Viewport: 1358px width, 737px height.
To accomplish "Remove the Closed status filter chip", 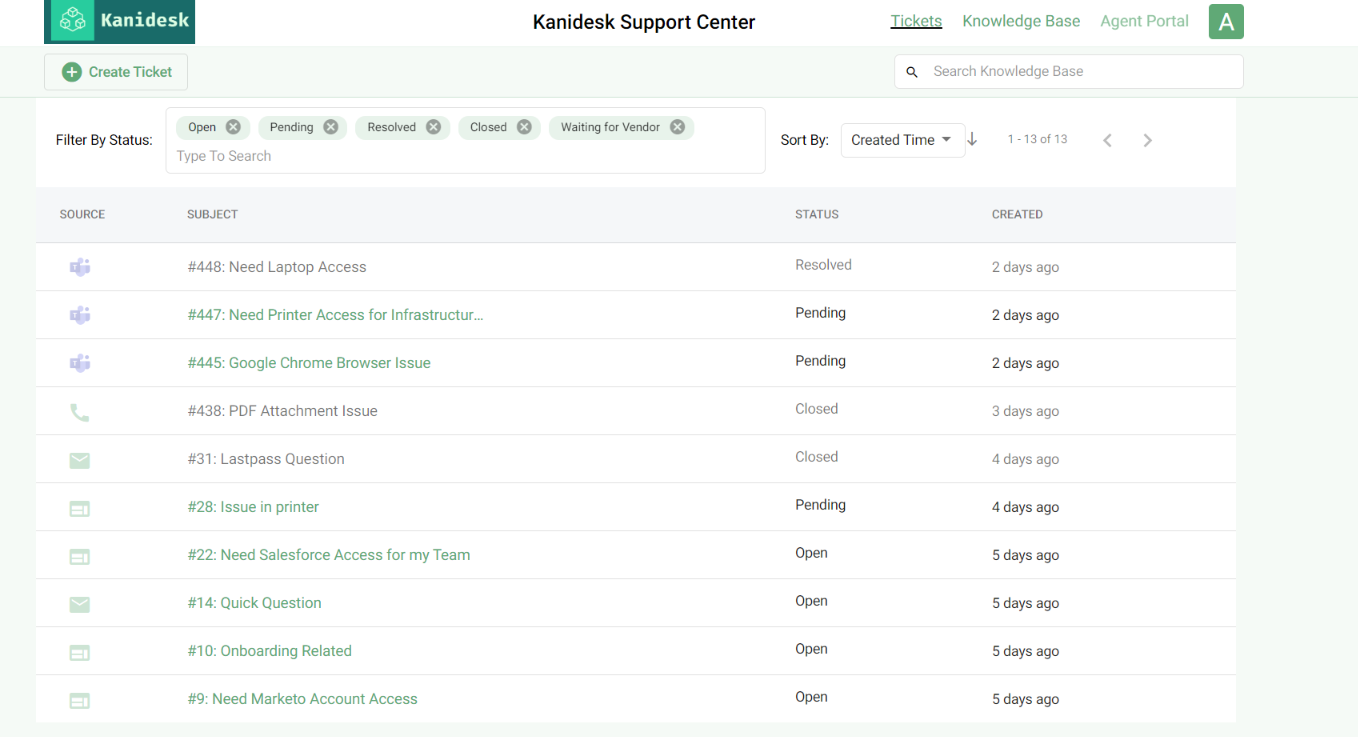I will 524,127.
